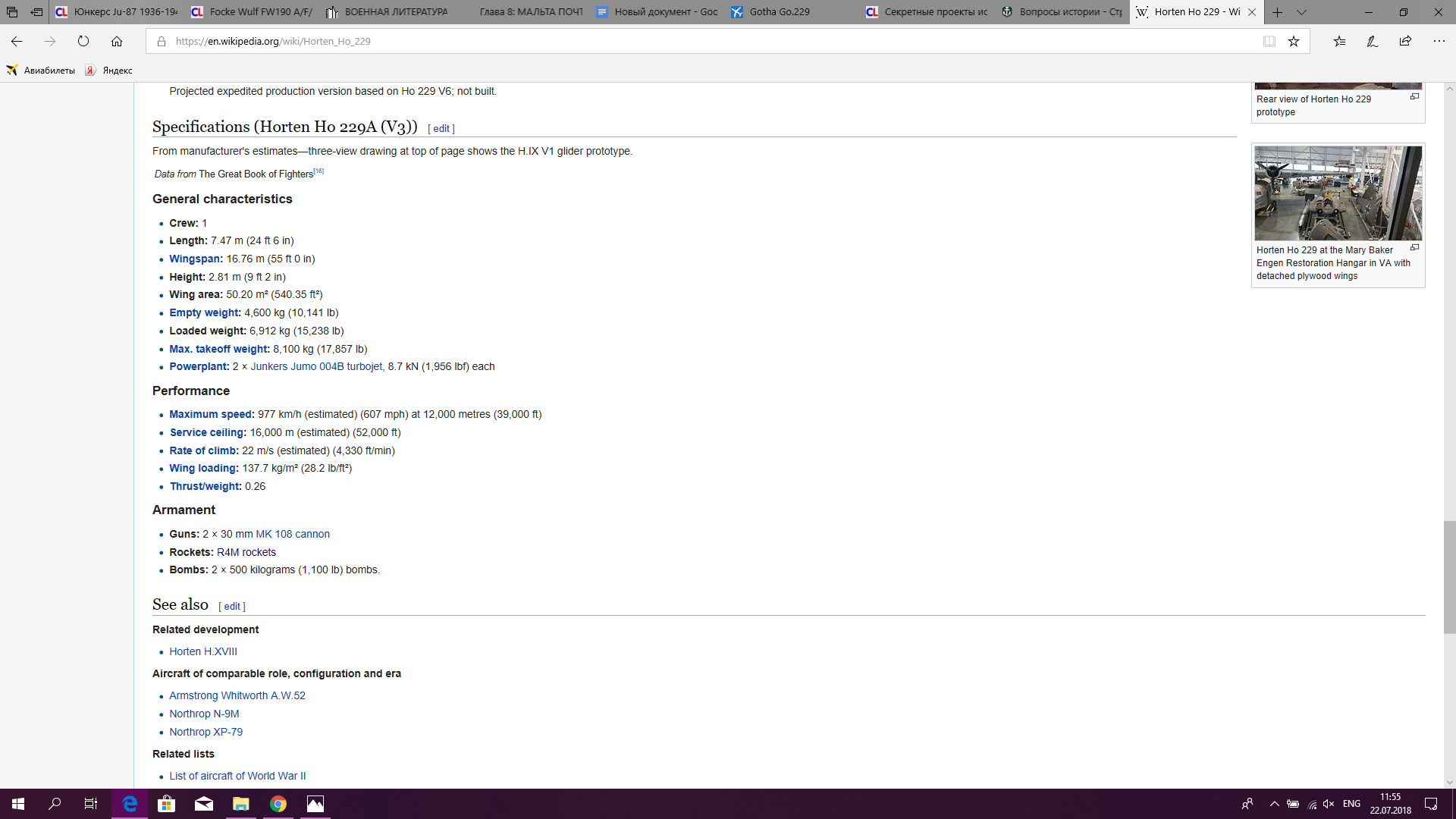Viewport: 1456px width, 819px height.
Task: Click the Home icon in toolbar
Action: pyautogui.click(x=117, y=41)
